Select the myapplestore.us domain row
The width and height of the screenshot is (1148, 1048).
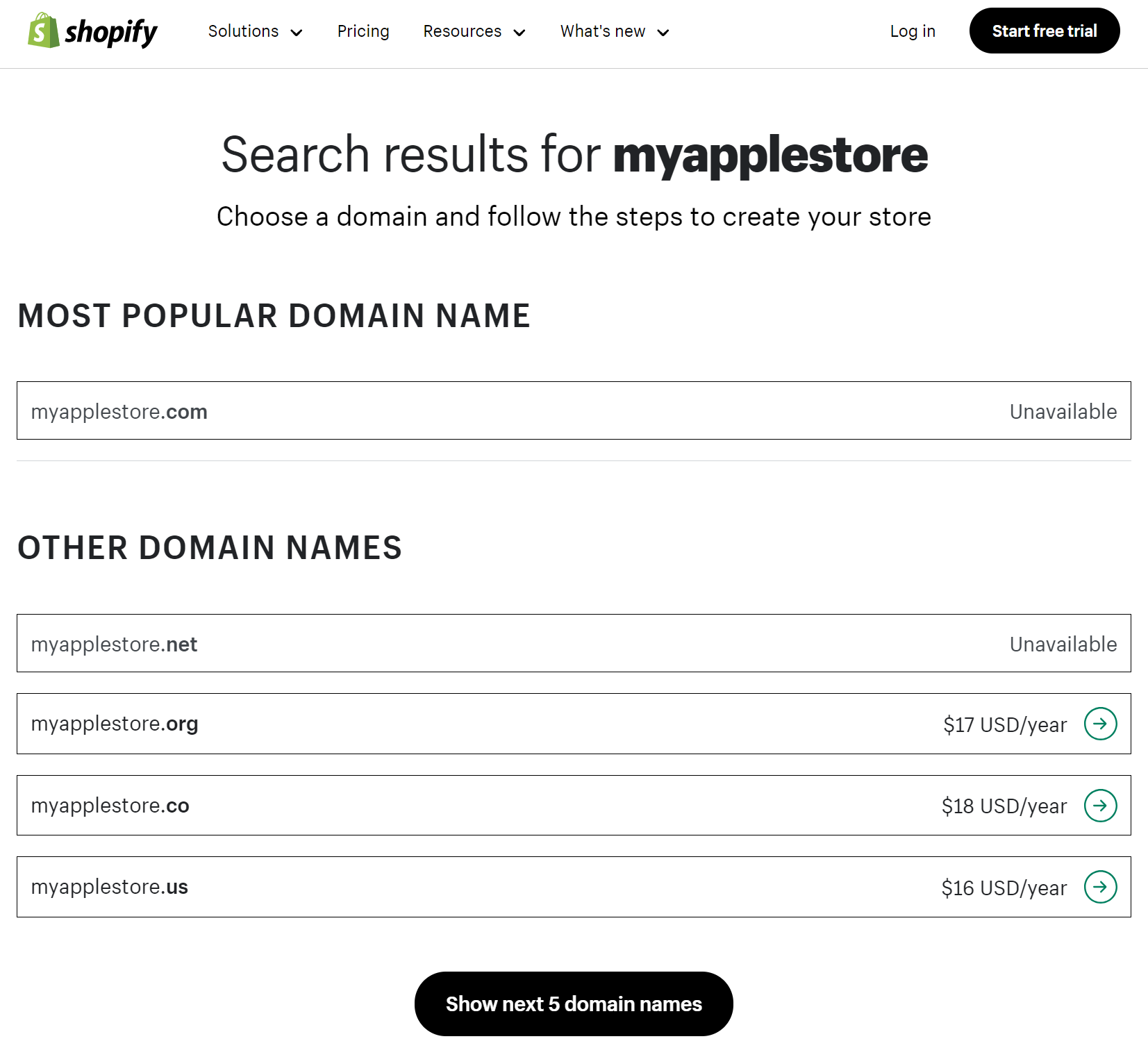pyautogui.click(x=574, y=887)
